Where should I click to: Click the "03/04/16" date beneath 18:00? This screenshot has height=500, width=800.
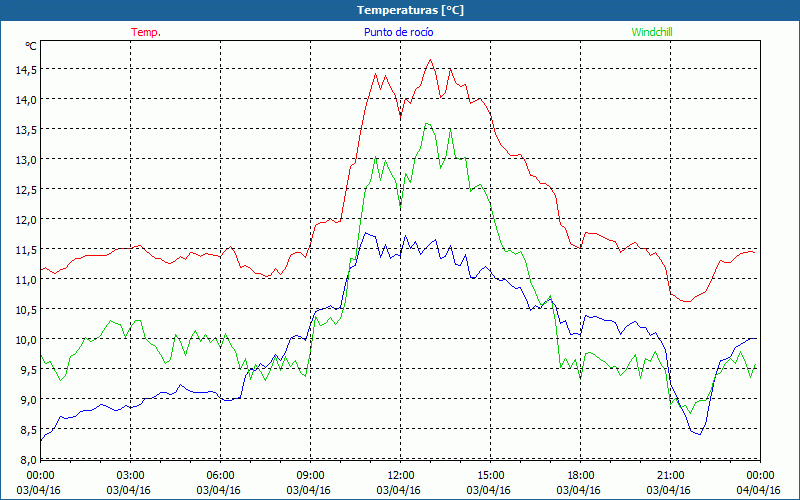point(579,490)
